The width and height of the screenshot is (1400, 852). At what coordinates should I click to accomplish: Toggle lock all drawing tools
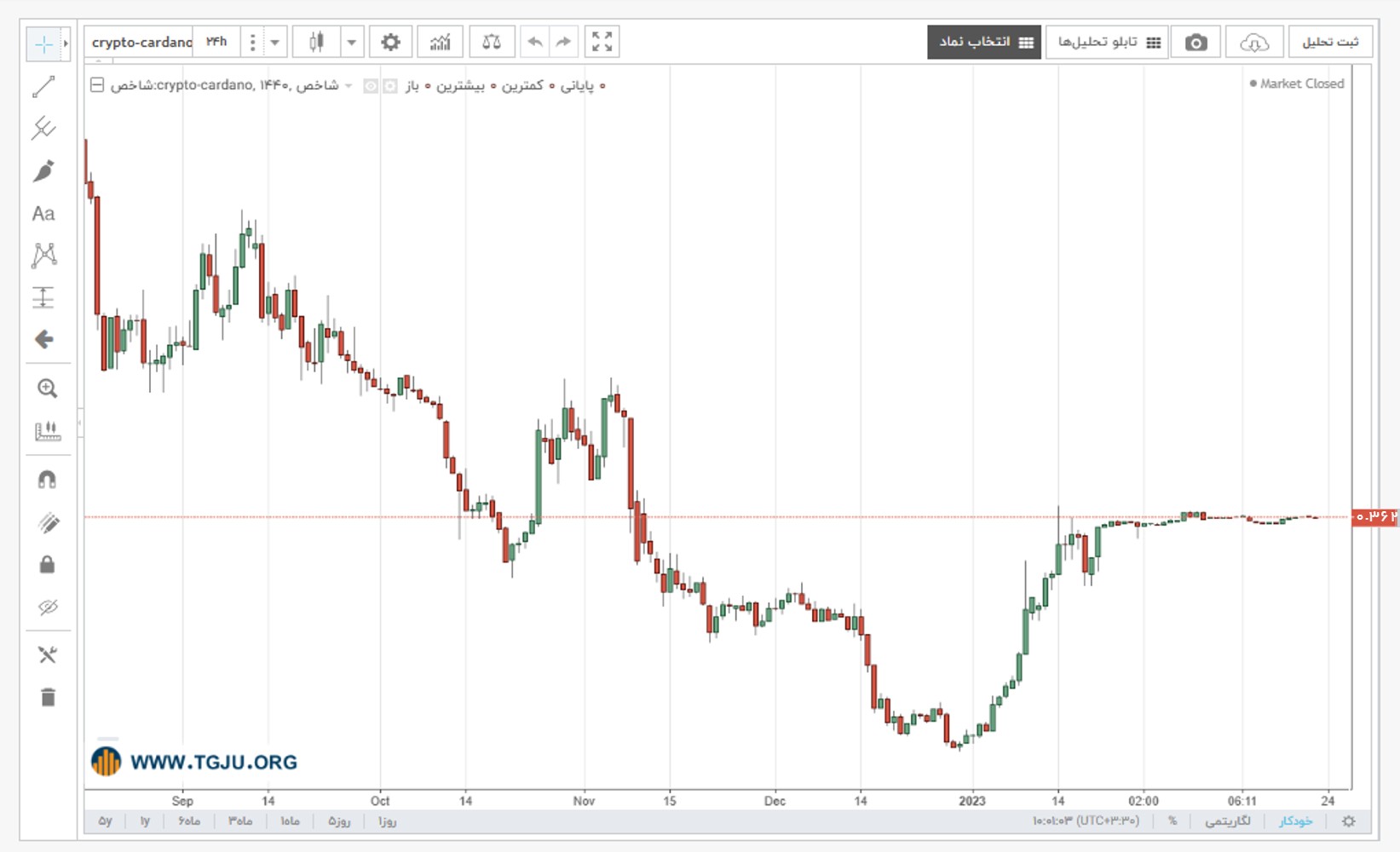47,565
